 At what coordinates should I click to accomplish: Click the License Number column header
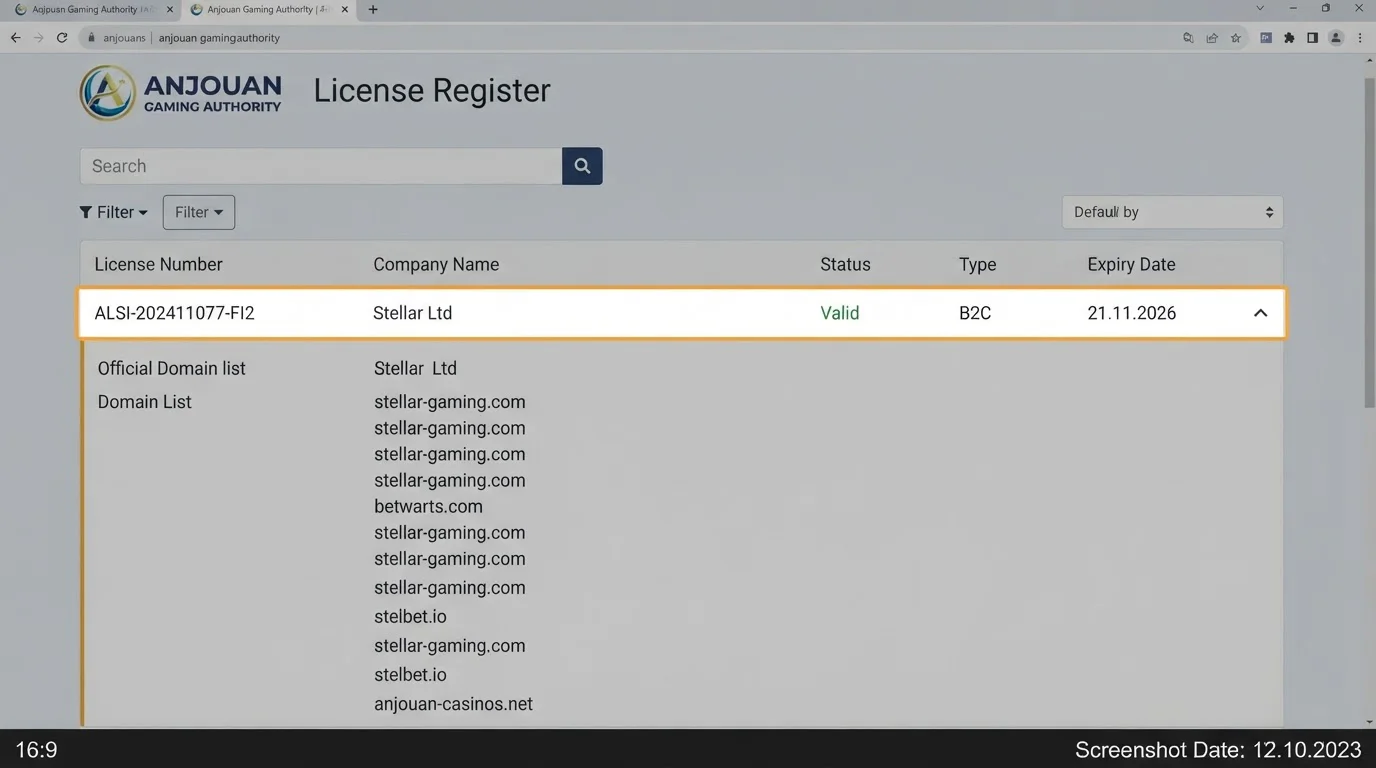pos(158,265)
